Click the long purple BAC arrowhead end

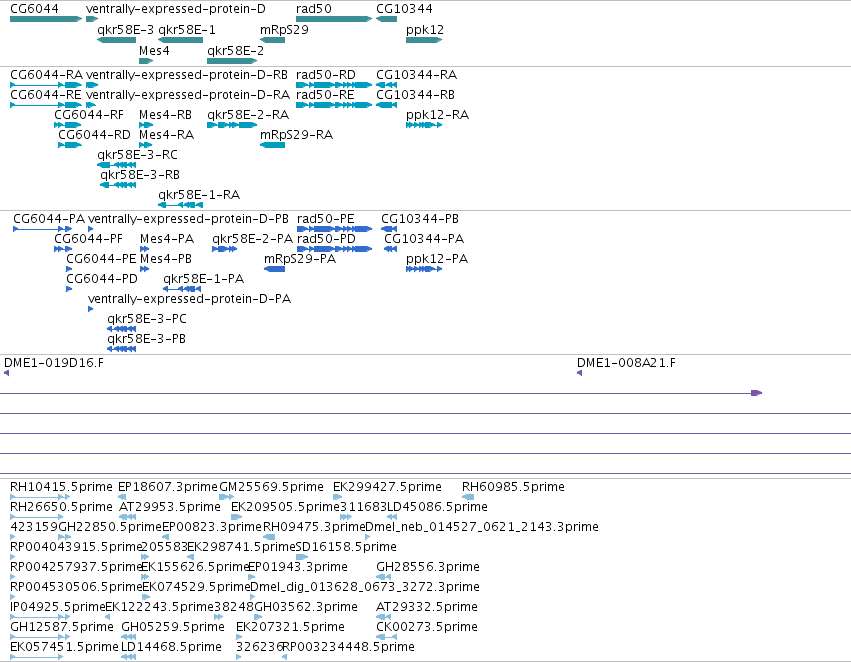pos(757,393)
